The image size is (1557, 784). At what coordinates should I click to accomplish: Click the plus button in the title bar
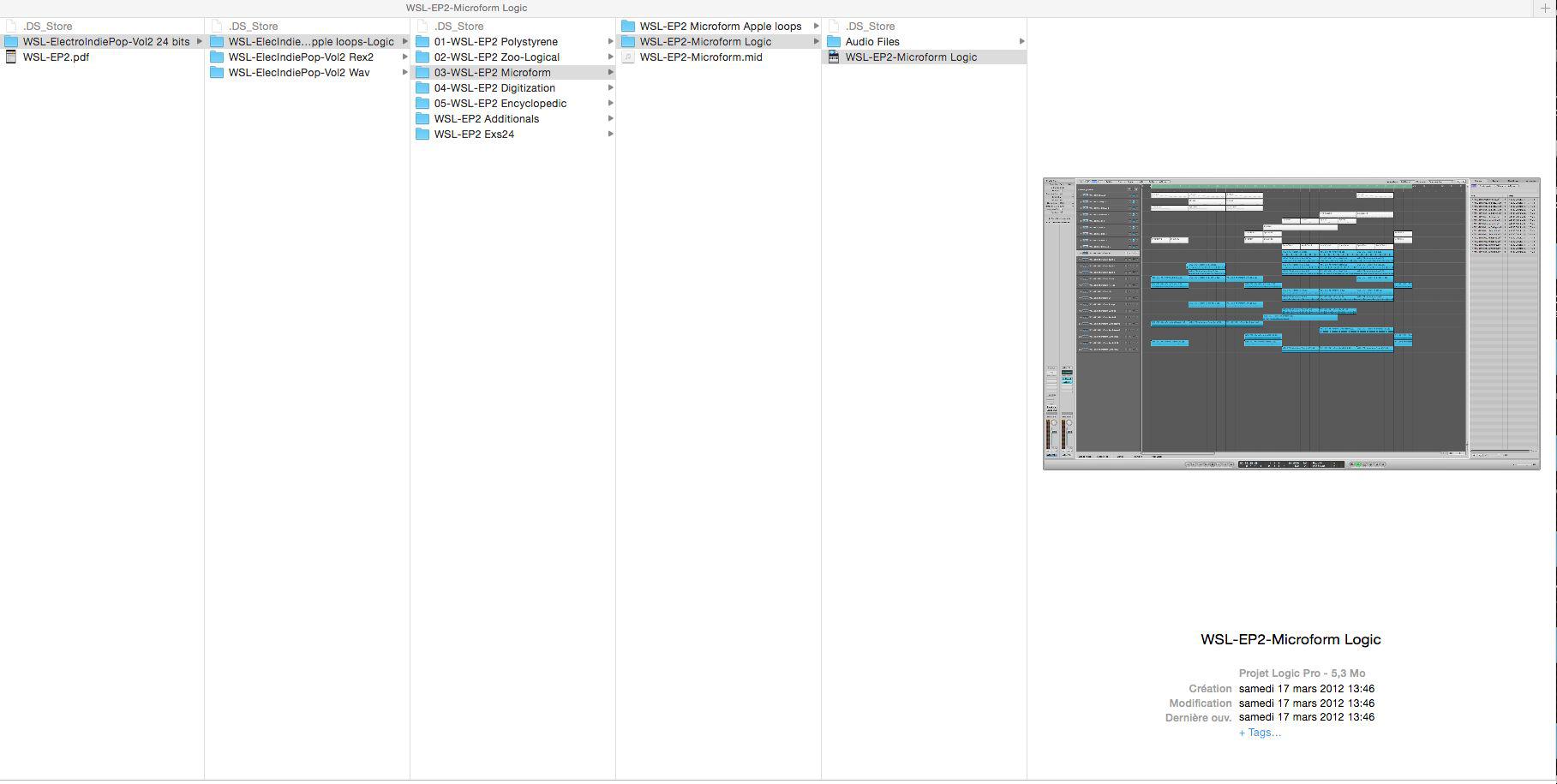(x=1545, y=8)
